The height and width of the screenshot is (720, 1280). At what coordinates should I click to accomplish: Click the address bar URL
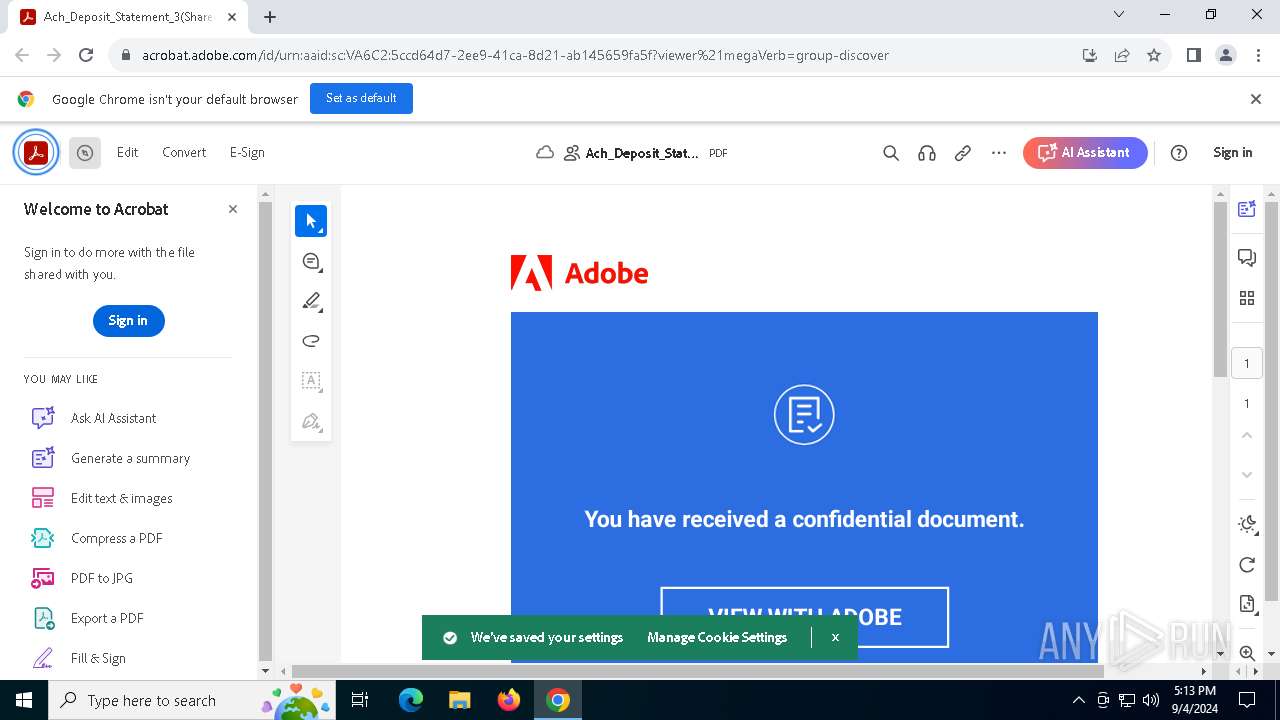pyautogui.click(x=515, y=56)
